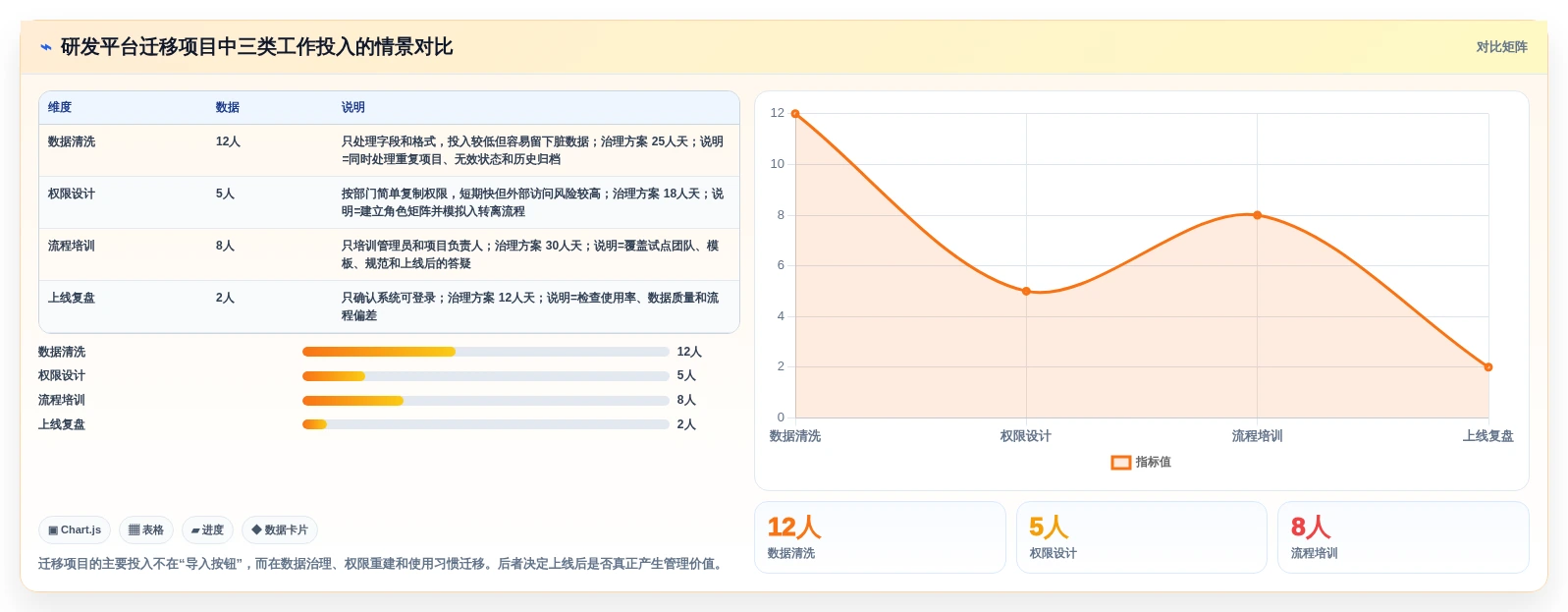The width and height of the screenshot is (1568, 612).
Task: Click the 流程培训 label in the progress list
Action: click(x=62, y=400)
